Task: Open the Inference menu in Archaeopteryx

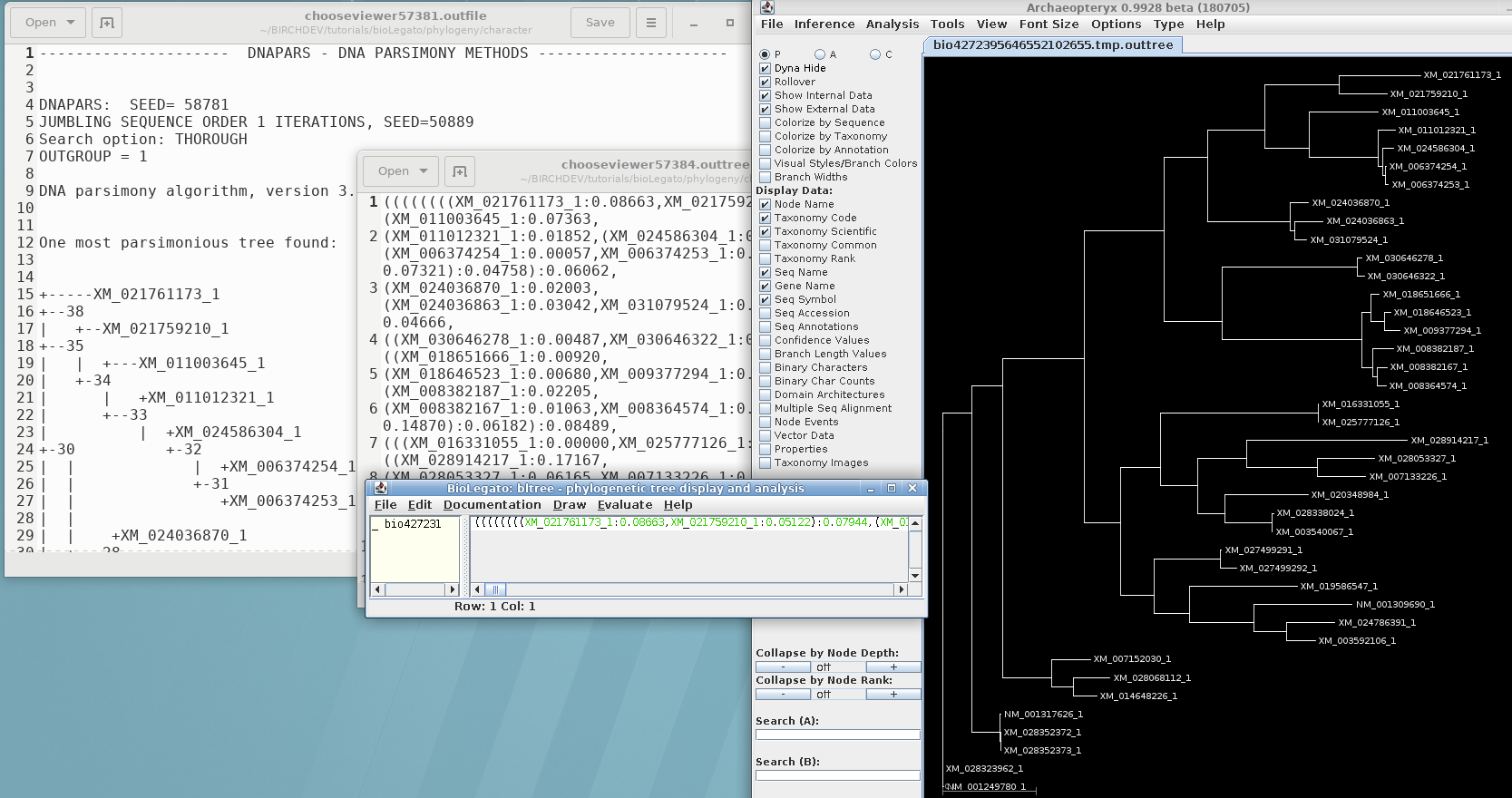Action: (x=824, y=24)
